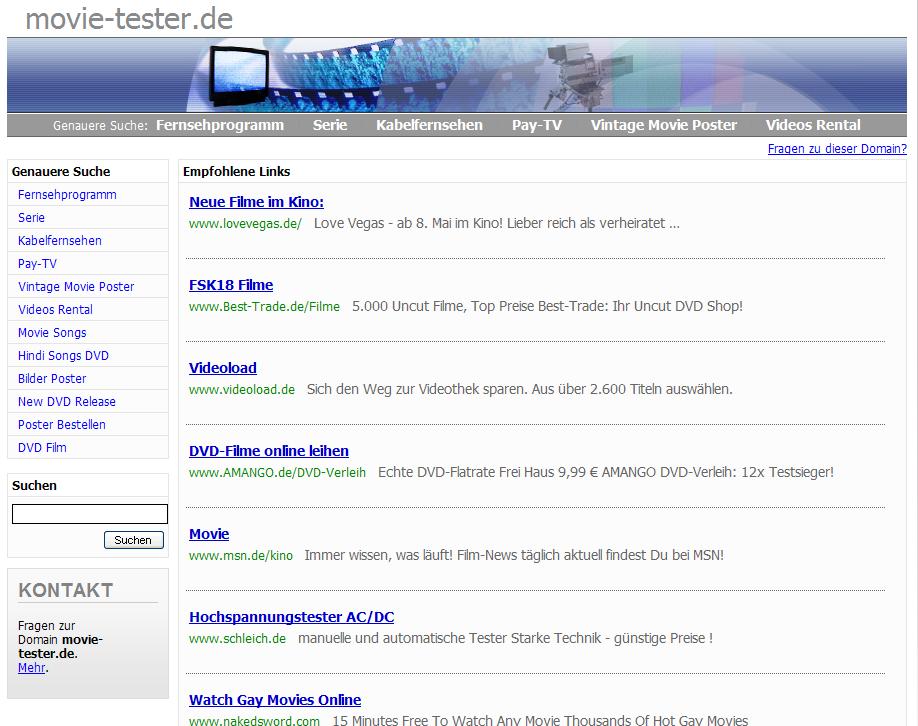Image resolution: width=918 pixels, height=726 pixels.
Task: Select Kabelfernsehen in top navigation bar
Action: point(429,125)
